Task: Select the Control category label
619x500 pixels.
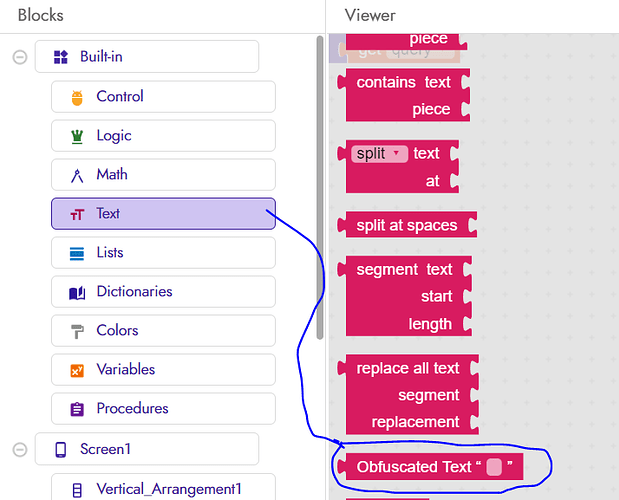Action: click(x=120, y=96)
